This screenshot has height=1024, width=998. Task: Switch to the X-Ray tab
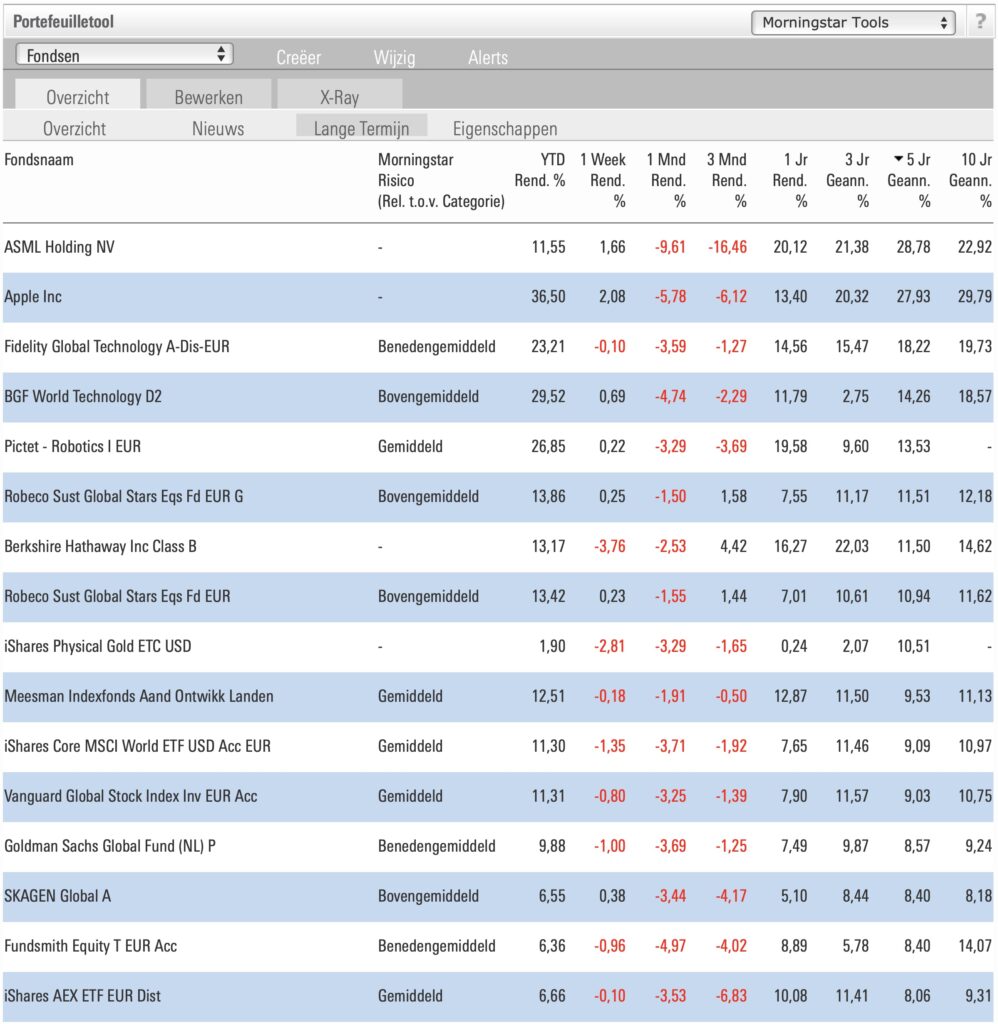point(340,95)
